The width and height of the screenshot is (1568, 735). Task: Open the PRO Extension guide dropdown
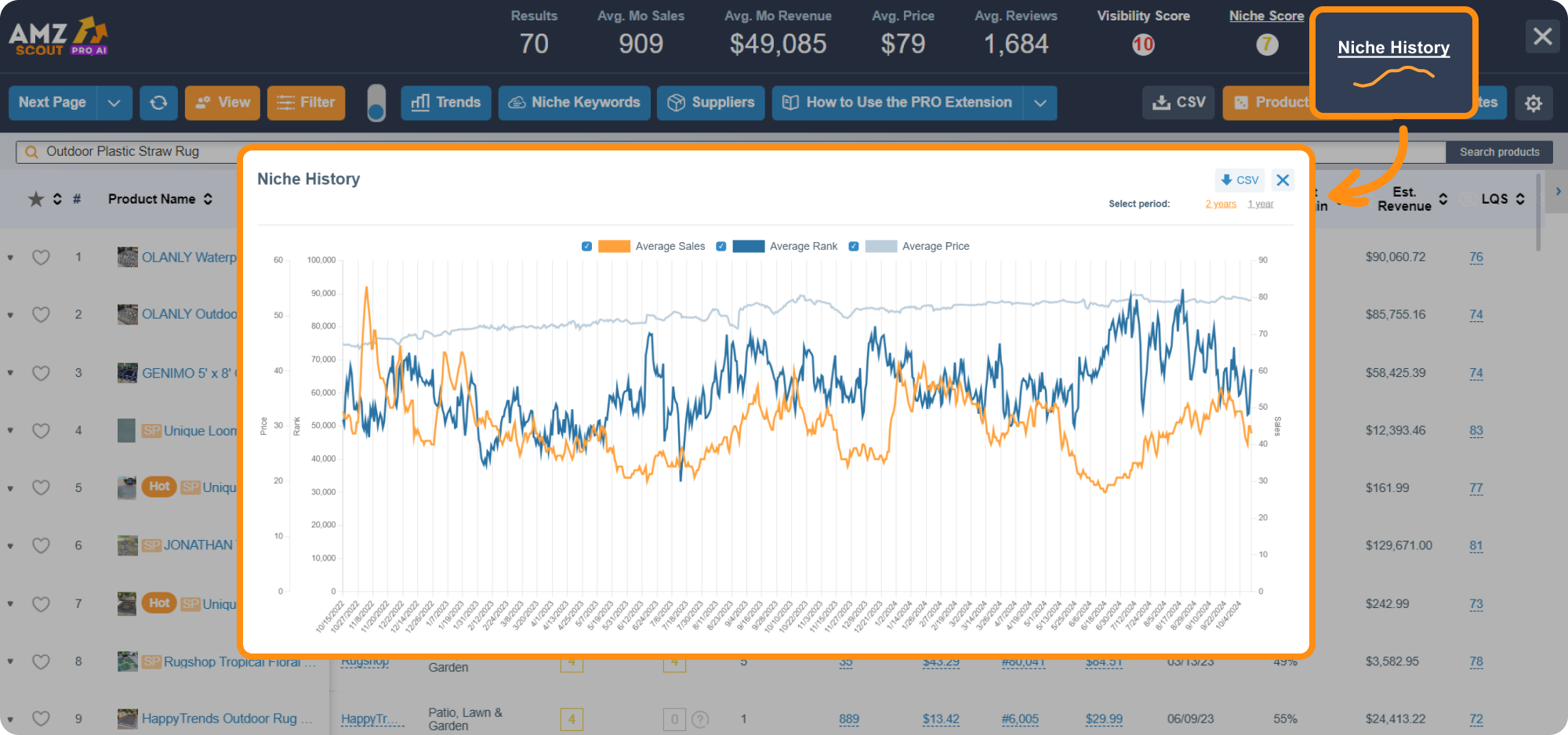click(x=1041, y=102)
